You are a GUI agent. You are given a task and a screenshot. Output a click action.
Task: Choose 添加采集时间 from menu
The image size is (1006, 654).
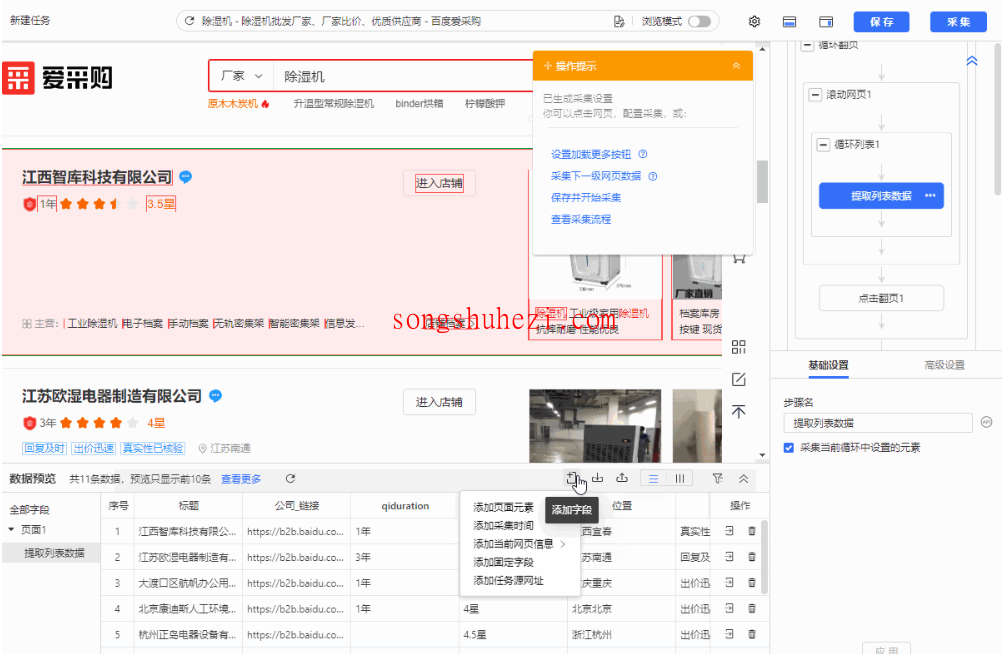(x=504, y=525)
